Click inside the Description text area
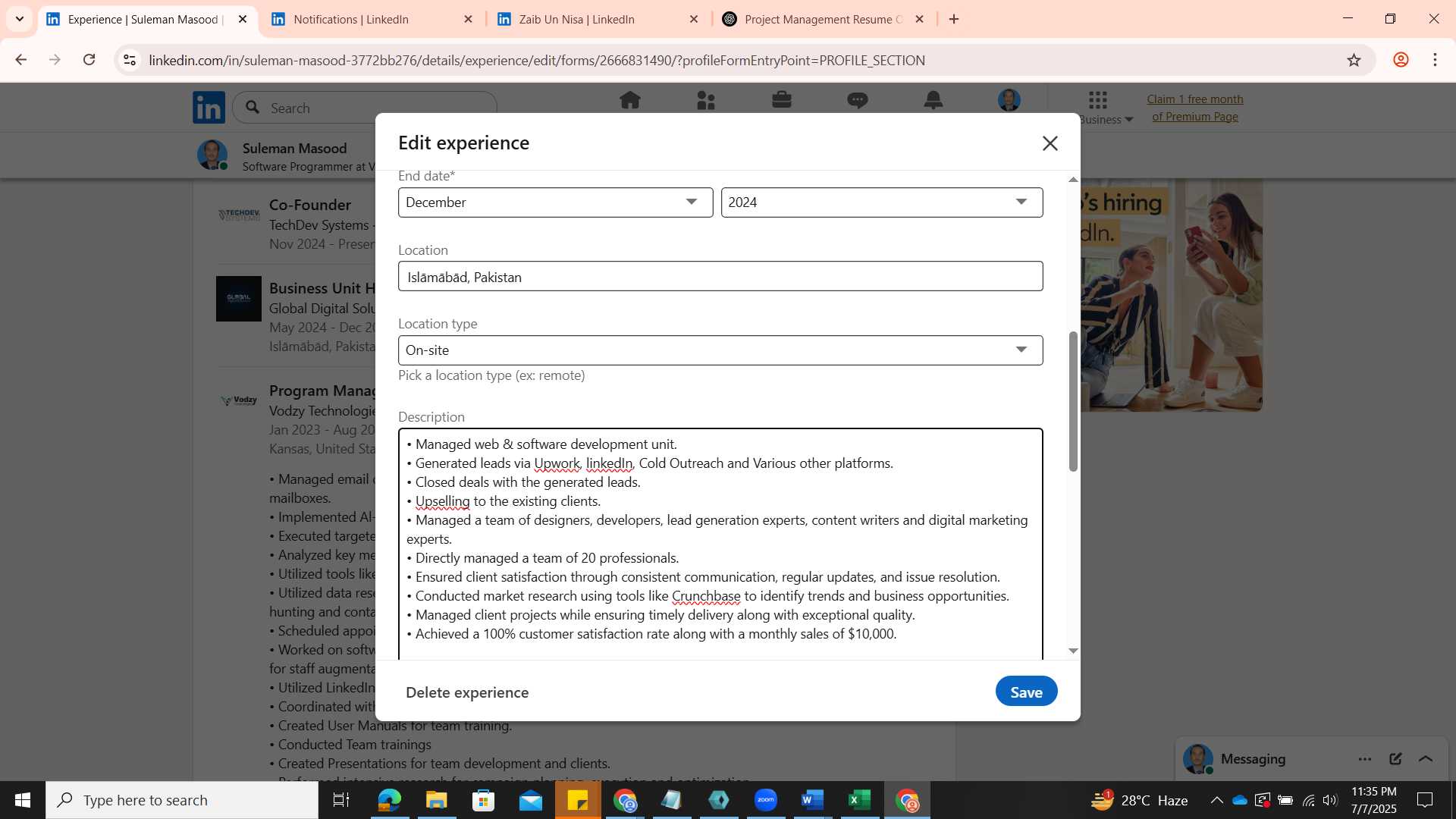Image resolution: width=1456 pixels, height=819 pixels. tap(720, 544)
